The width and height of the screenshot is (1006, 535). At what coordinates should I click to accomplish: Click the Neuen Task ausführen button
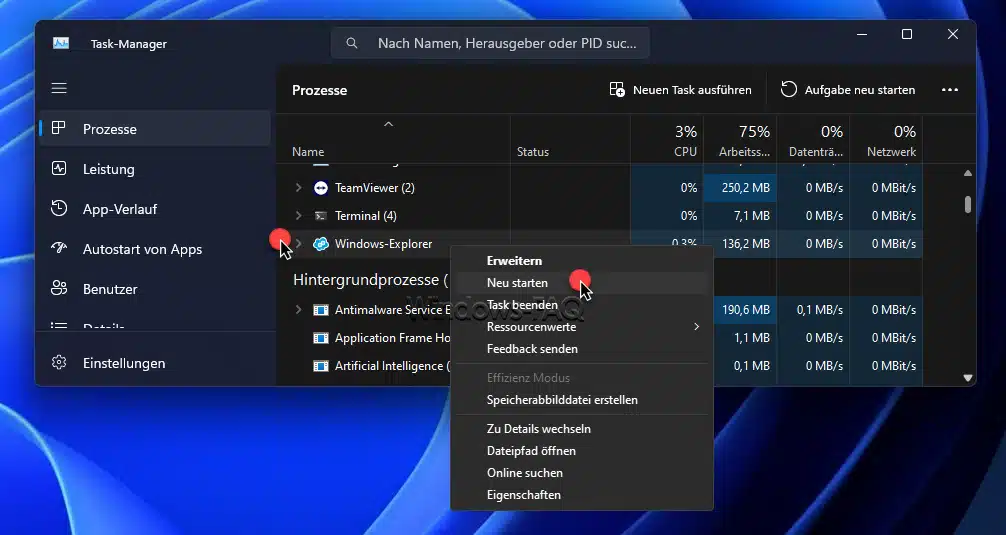point(680,90)
